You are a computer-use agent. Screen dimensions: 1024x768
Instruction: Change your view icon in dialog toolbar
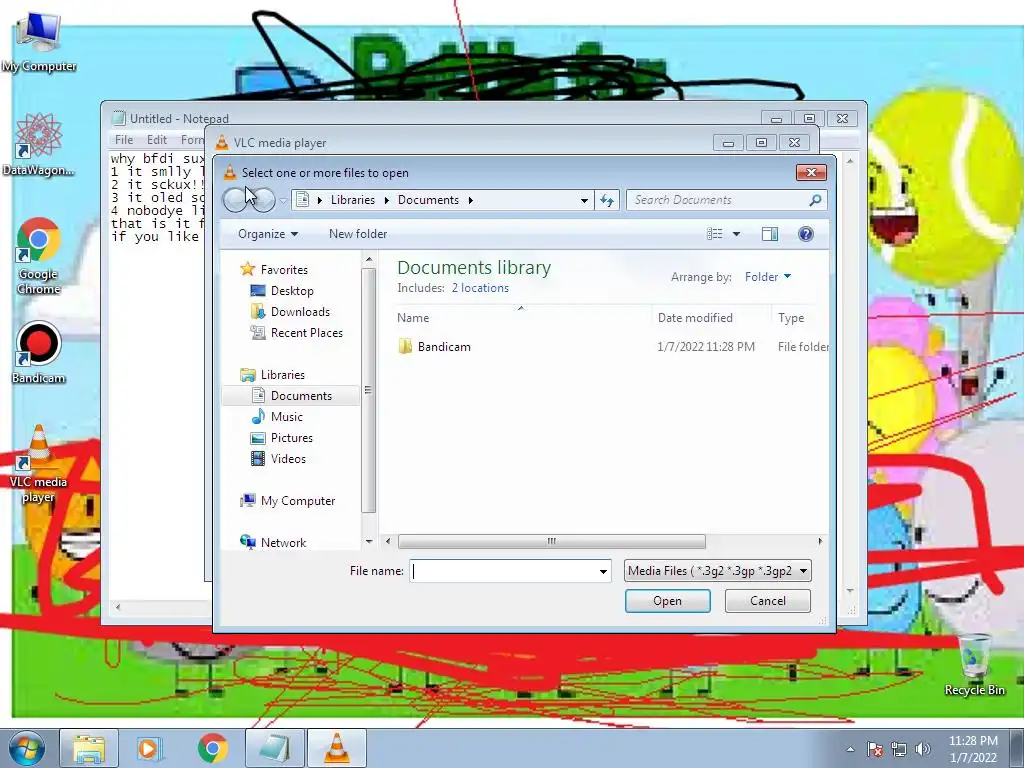(714, 234)
